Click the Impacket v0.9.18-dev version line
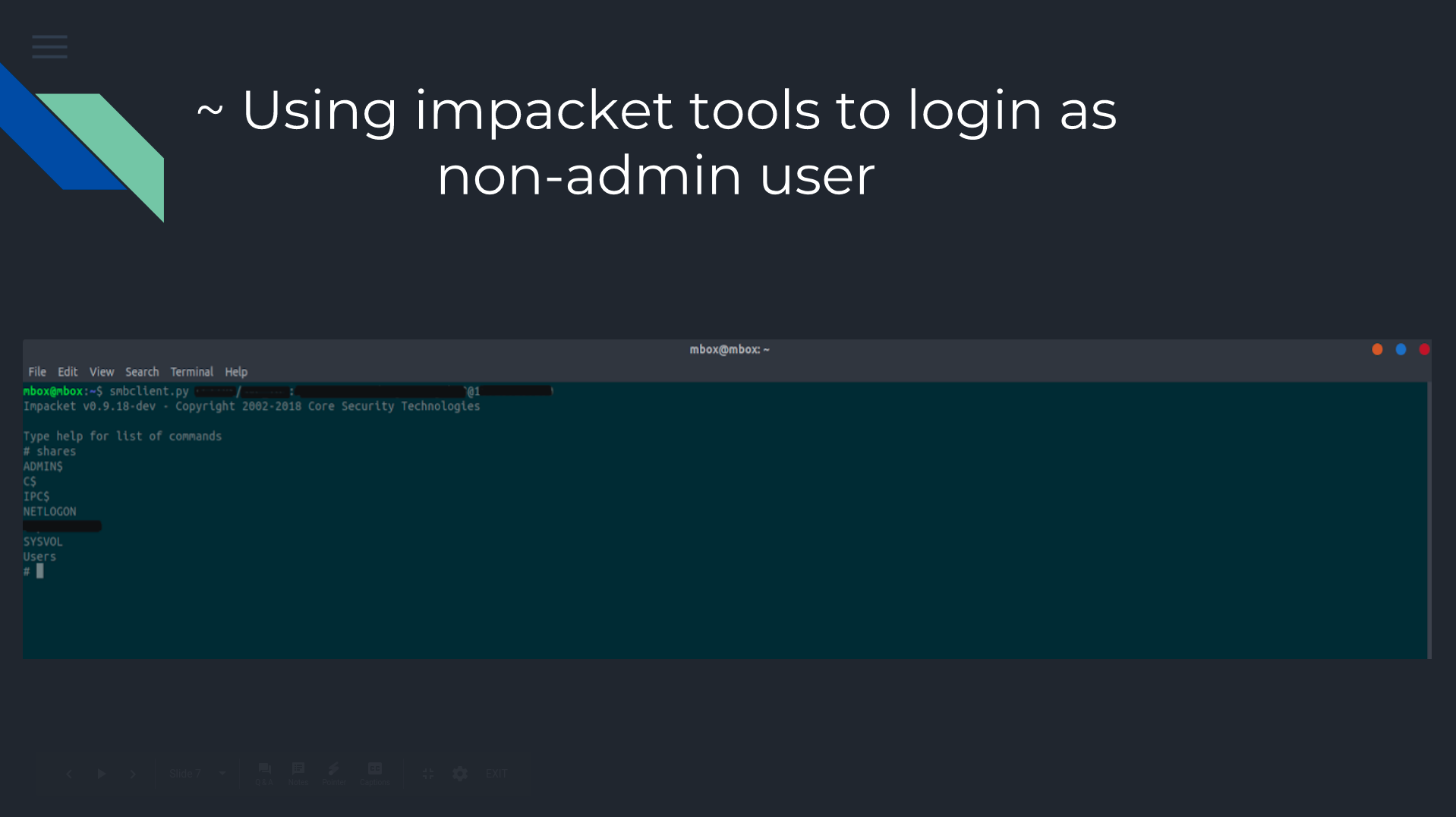The height and width of the screenshot is (817, 1456). (251, 406)
